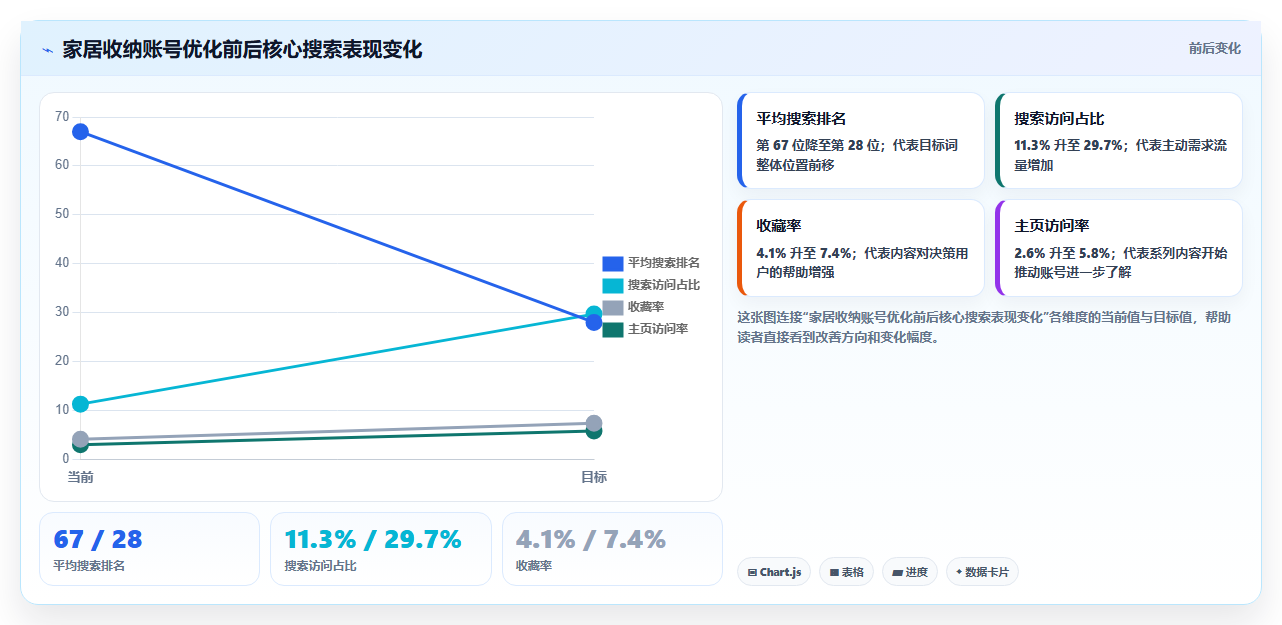
Task: Select the blue 平均搜索排名 point at 目标
Action: [594, 322]
